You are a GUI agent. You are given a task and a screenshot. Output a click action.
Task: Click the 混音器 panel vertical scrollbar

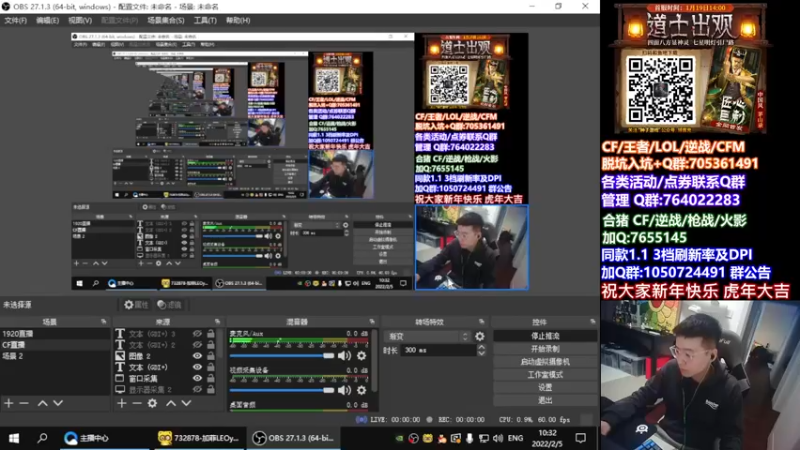375,362
